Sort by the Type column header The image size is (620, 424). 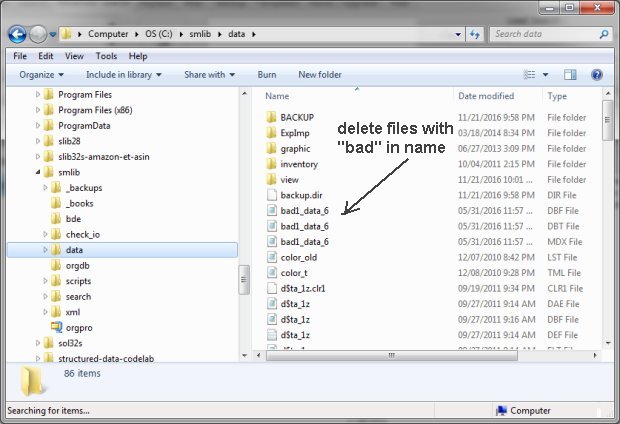[x=557, y=96]
